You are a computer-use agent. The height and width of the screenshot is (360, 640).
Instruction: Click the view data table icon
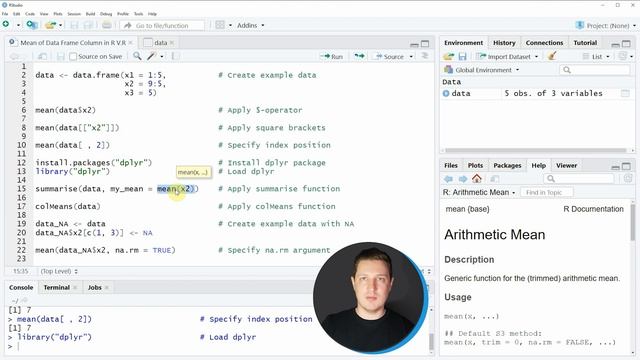[x=625, y=93]
